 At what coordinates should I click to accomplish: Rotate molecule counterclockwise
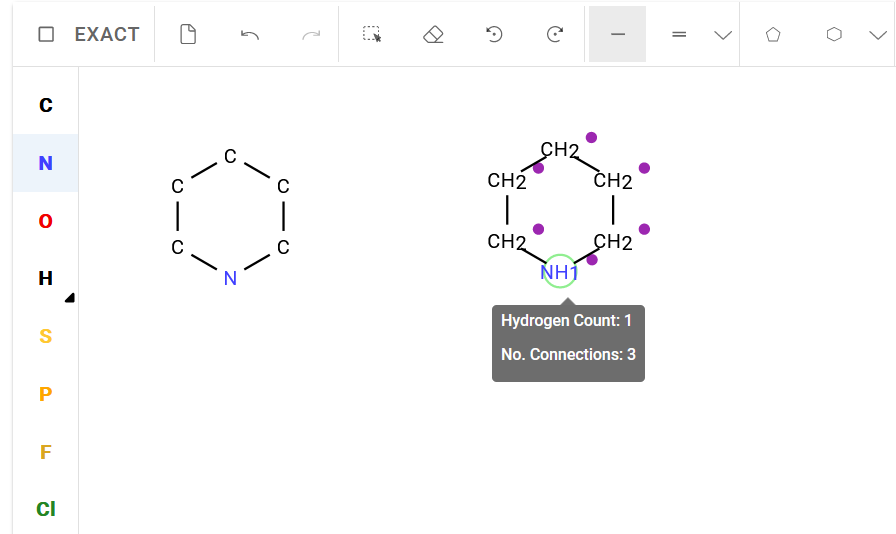494,34
